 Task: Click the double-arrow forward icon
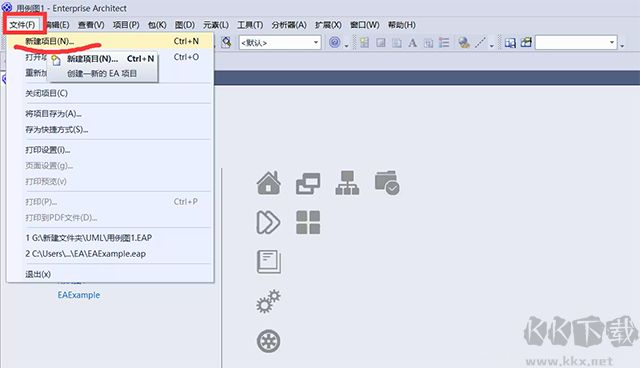coord(268,222)
